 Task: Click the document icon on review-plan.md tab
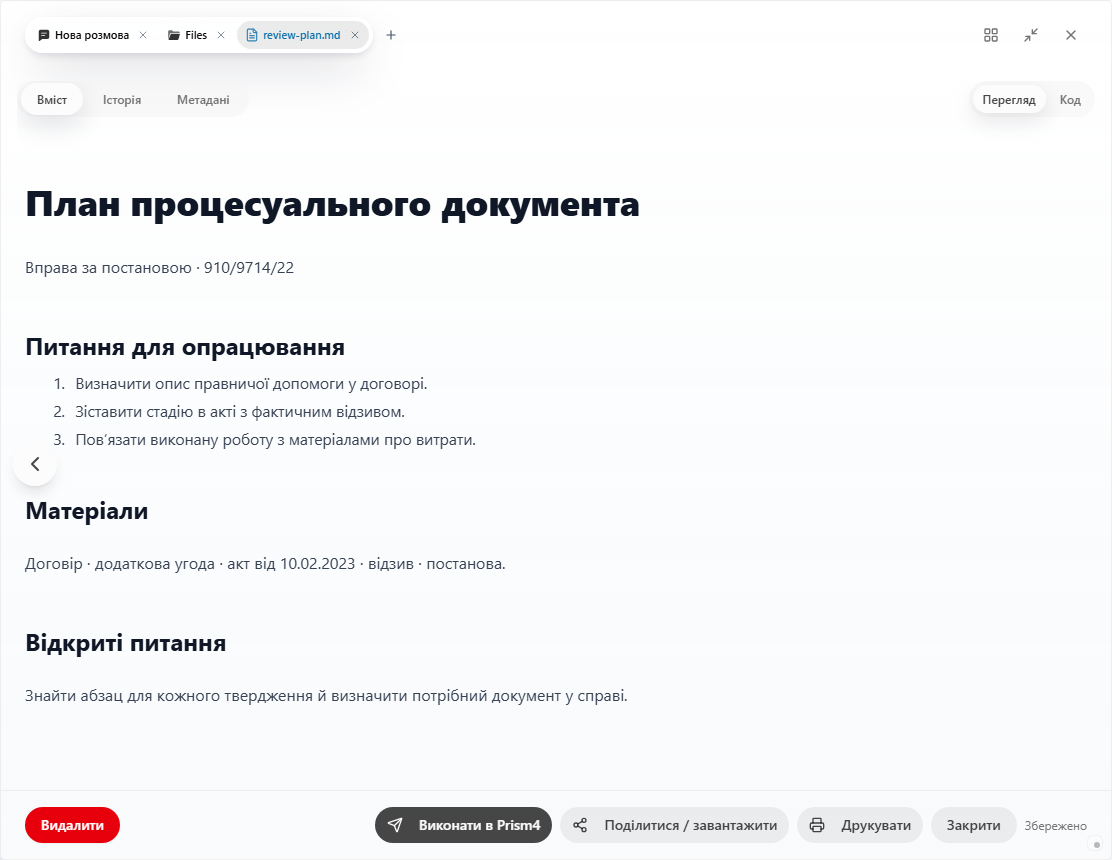click(x=251, y=35)
